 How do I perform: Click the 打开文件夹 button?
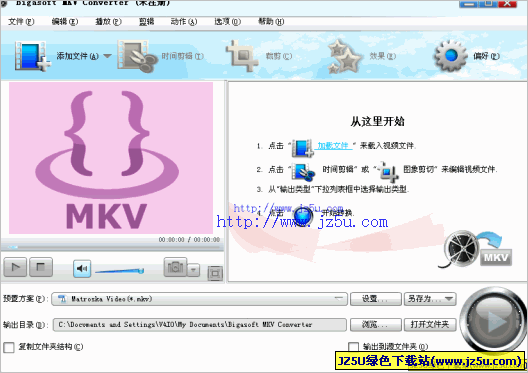(430, 325)
